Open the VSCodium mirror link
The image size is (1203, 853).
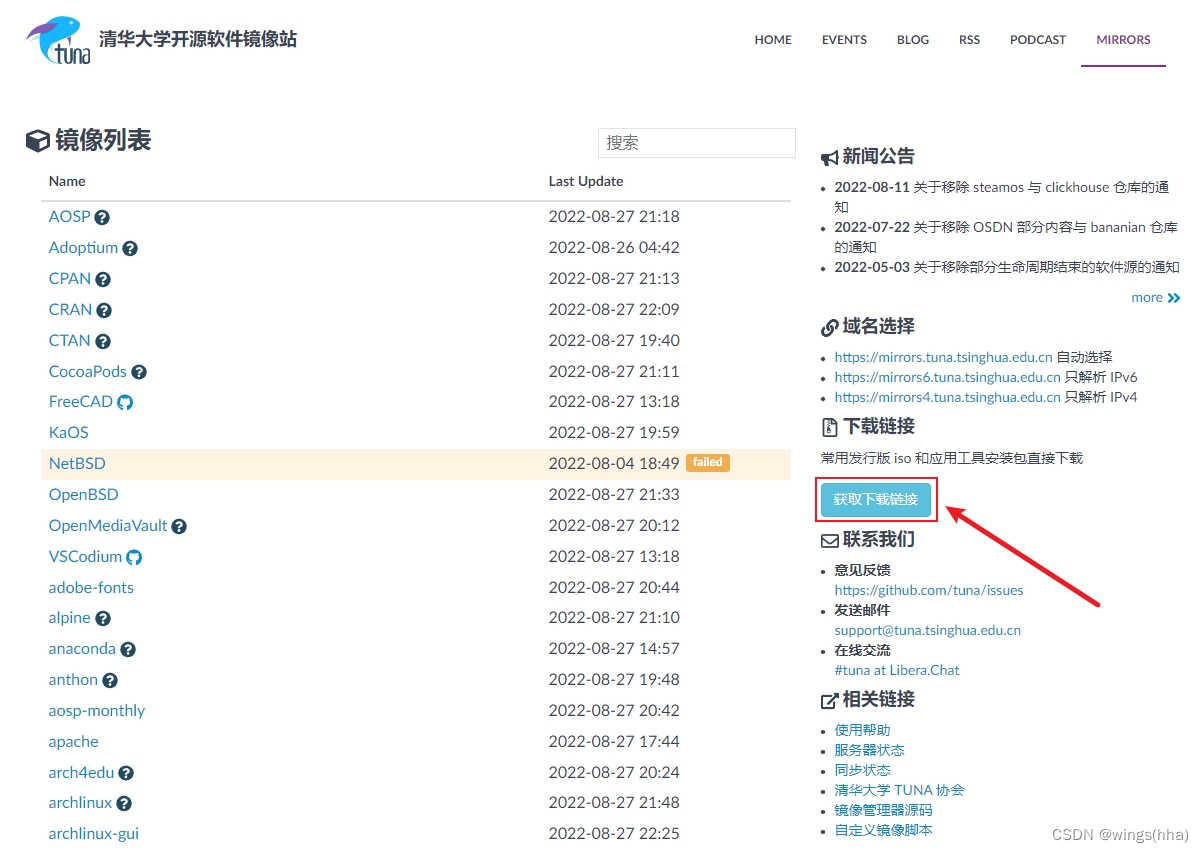click(x=85, y=557)
